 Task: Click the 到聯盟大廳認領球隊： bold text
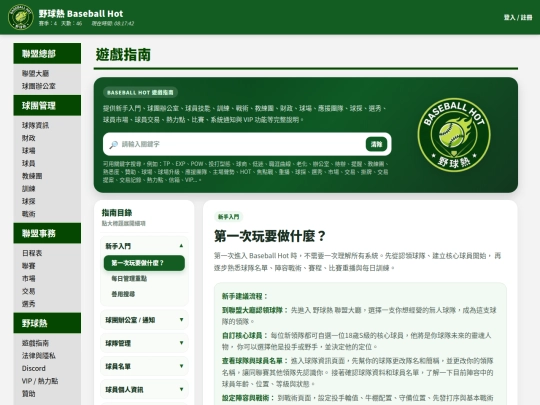[255, 310]
